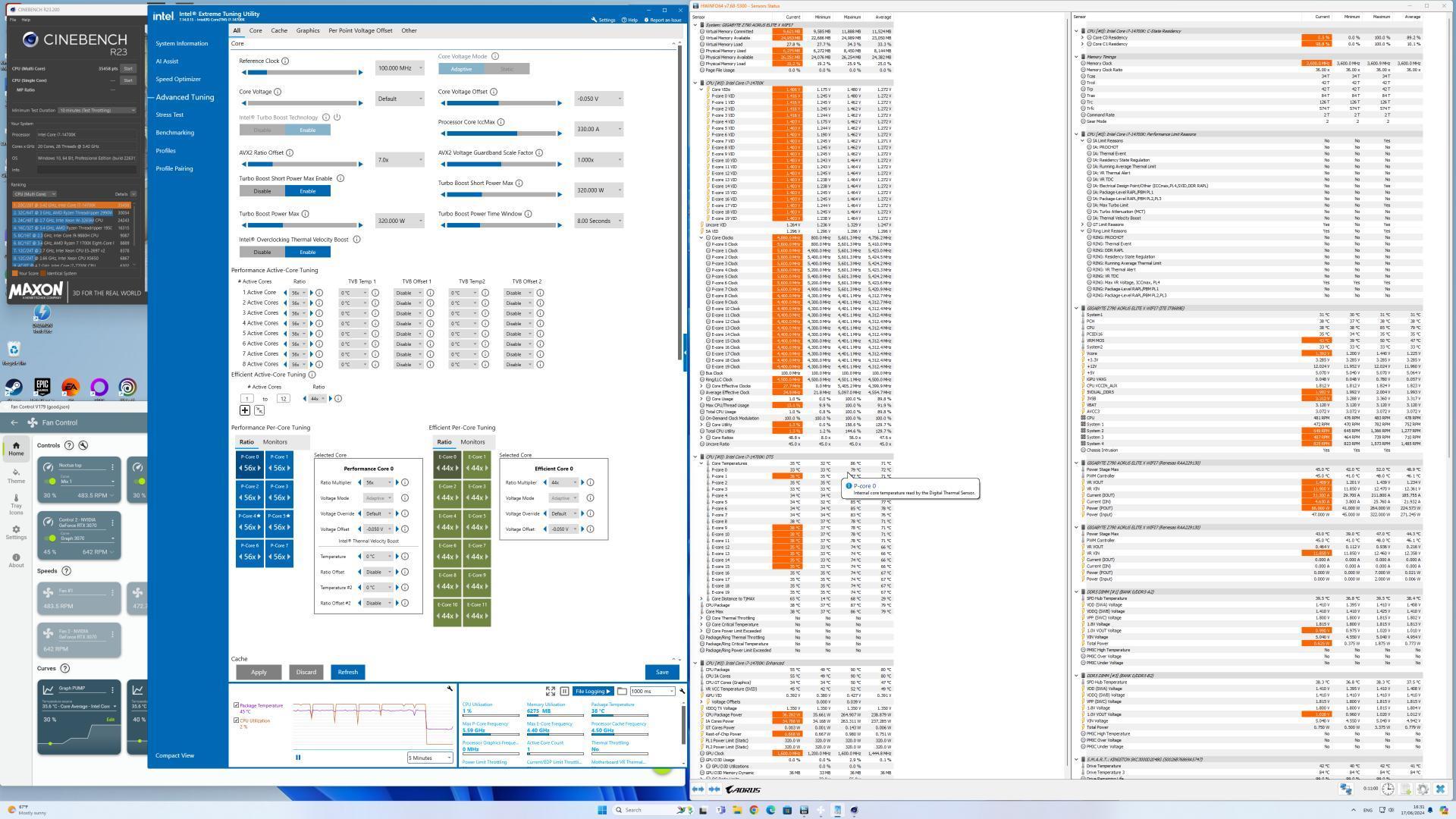The width and height of the screenshot is (1456, 819).
Task: Open Tray Icons section in Fan Control
Action: point(16,504)
